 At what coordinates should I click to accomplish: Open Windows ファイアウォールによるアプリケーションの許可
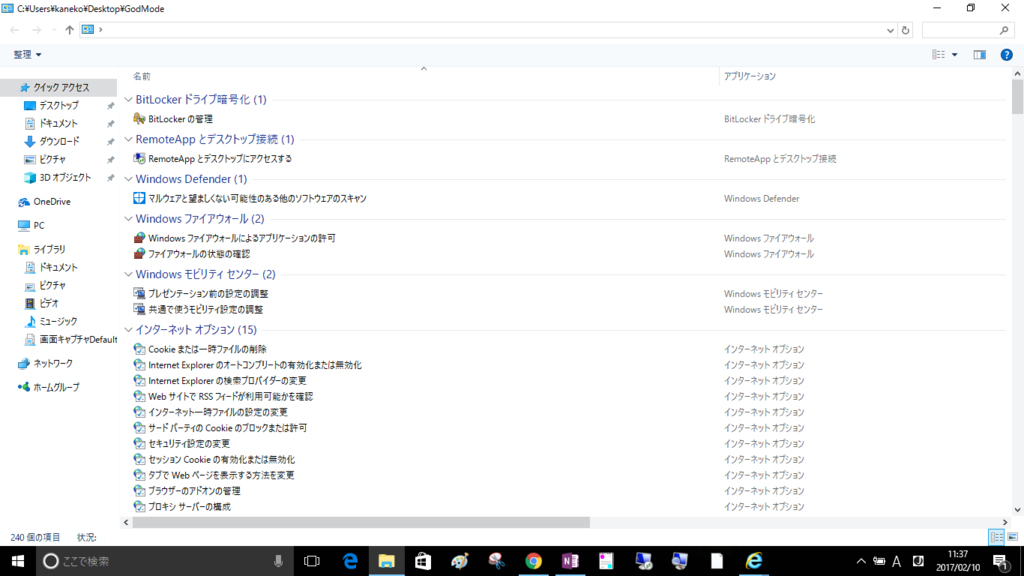(x=242, y=238)
